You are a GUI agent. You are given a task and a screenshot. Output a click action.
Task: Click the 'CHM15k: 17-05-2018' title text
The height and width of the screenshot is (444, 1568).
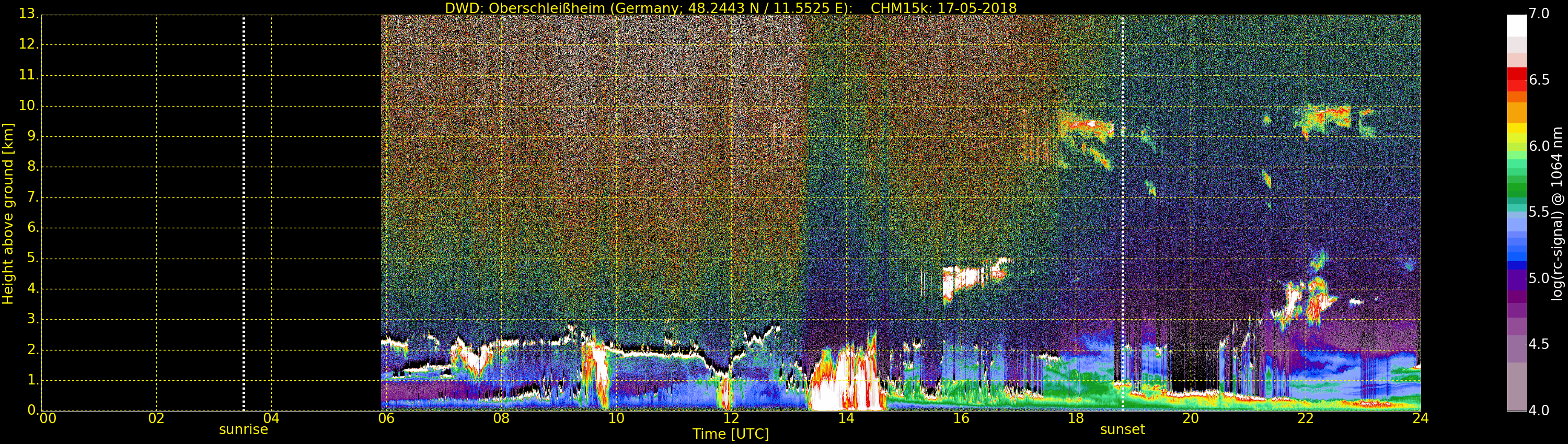(x=943, y=8)
